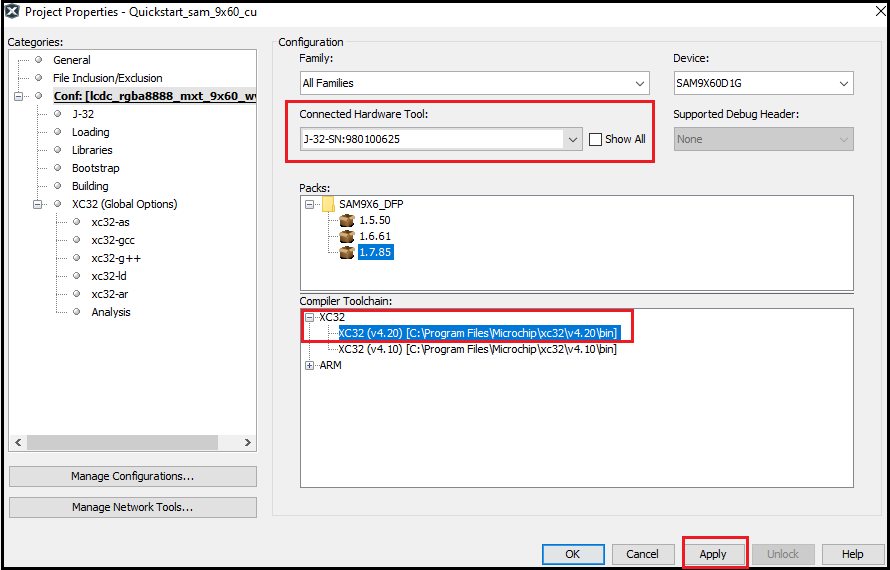This screenshot has width=890, height=570.
Task: Select XC32 (Global Options) category
Action: [x=124, y=204]
